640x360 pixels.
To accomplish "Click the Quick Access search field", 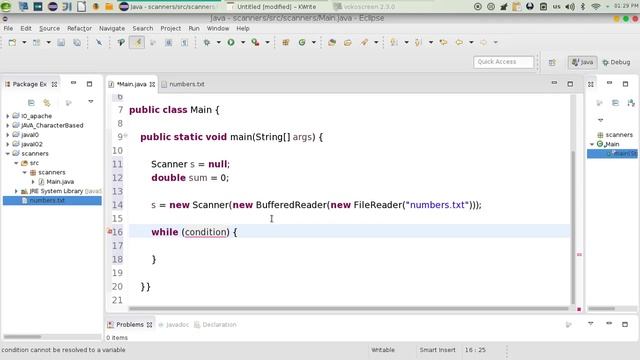I will coord(503,62).
